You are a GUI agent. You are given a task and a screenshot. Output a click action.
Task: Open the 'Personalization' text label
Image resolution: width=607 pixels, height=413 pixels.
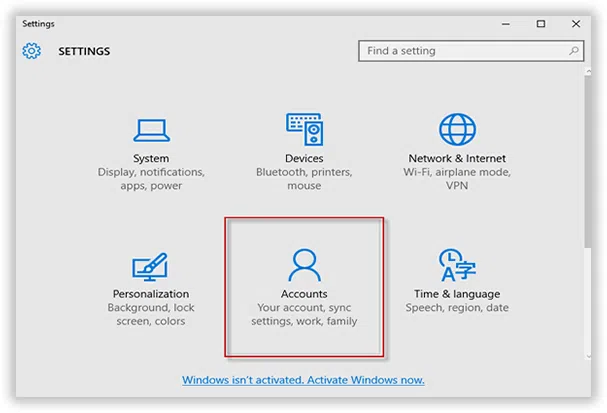pyautogui.click(x=151, y=294)
